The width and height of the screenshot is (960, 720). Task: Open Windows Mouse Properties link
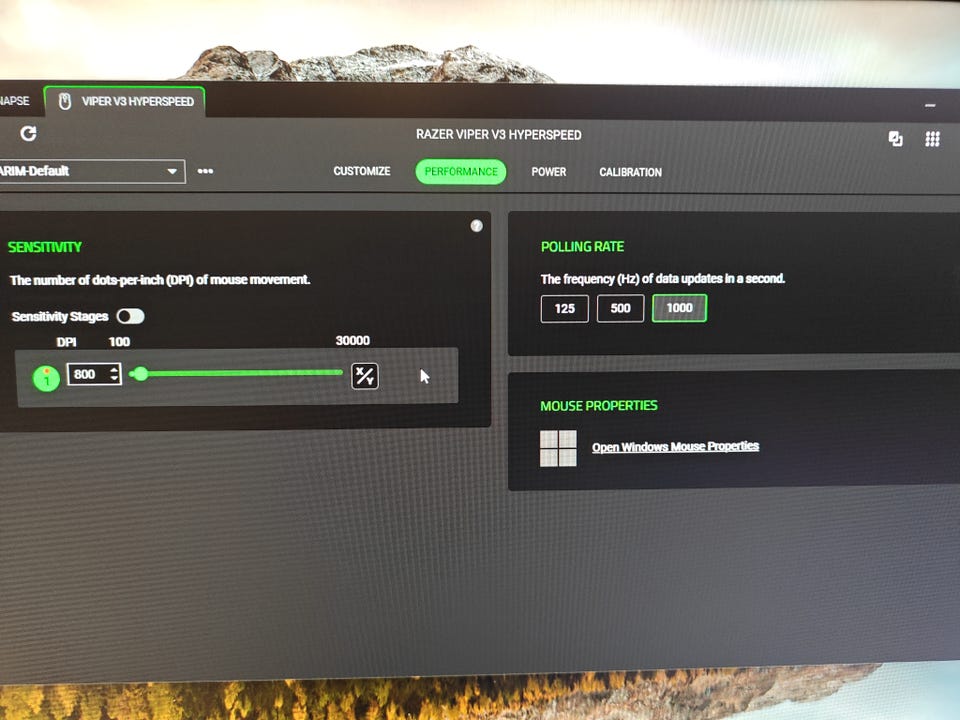tap(675, 446)
